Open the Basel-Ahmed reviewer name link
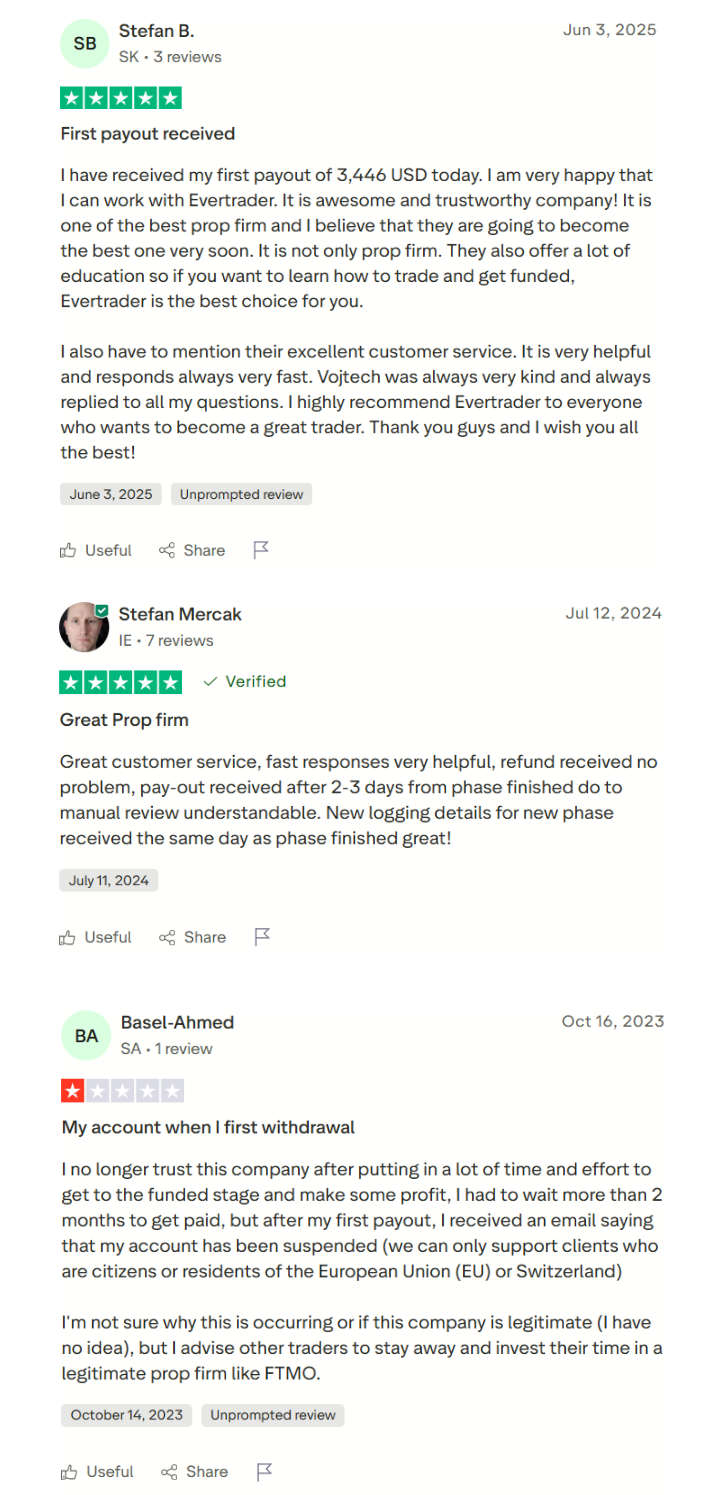 (177, 1022)
